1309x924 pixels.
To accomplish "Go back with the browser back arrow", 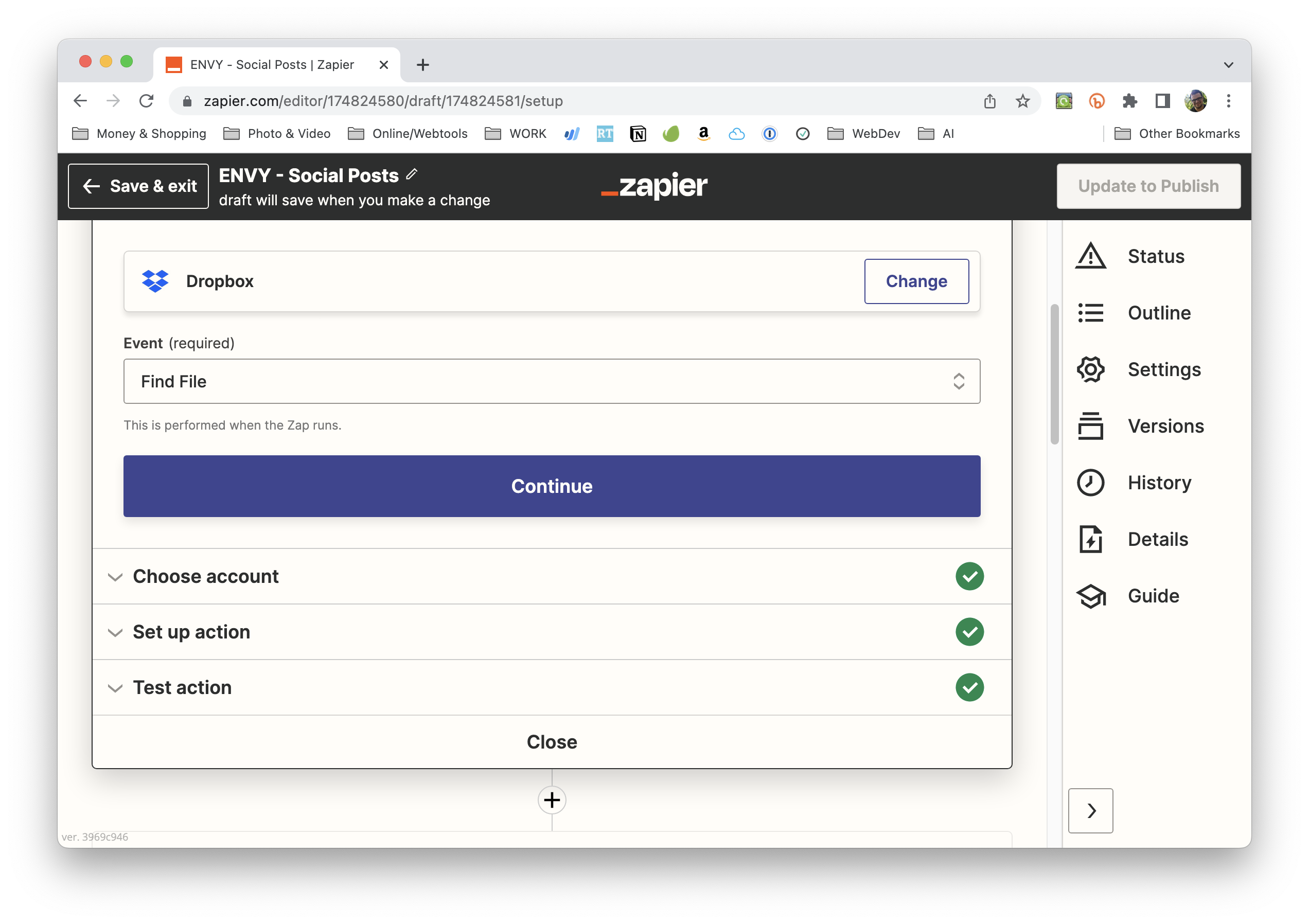I will (x=80, y=101).
